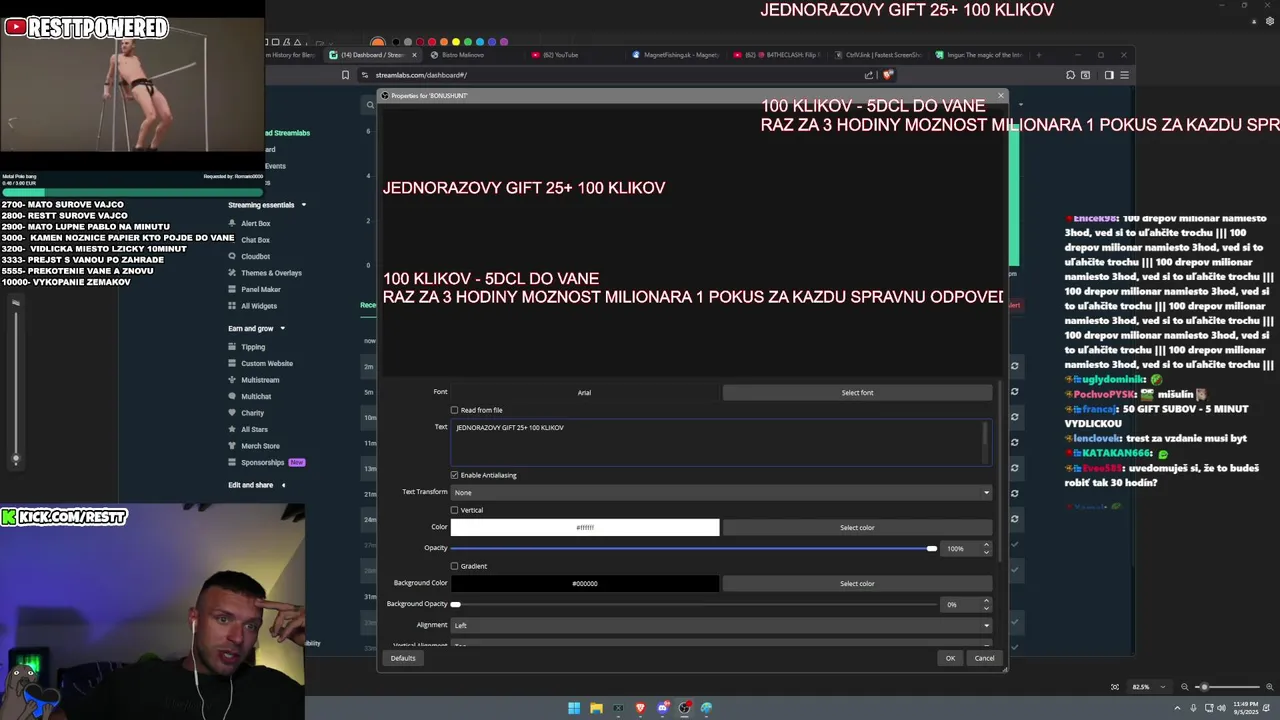
Task: Open the Charity heart icon
Action: (232, 413)
